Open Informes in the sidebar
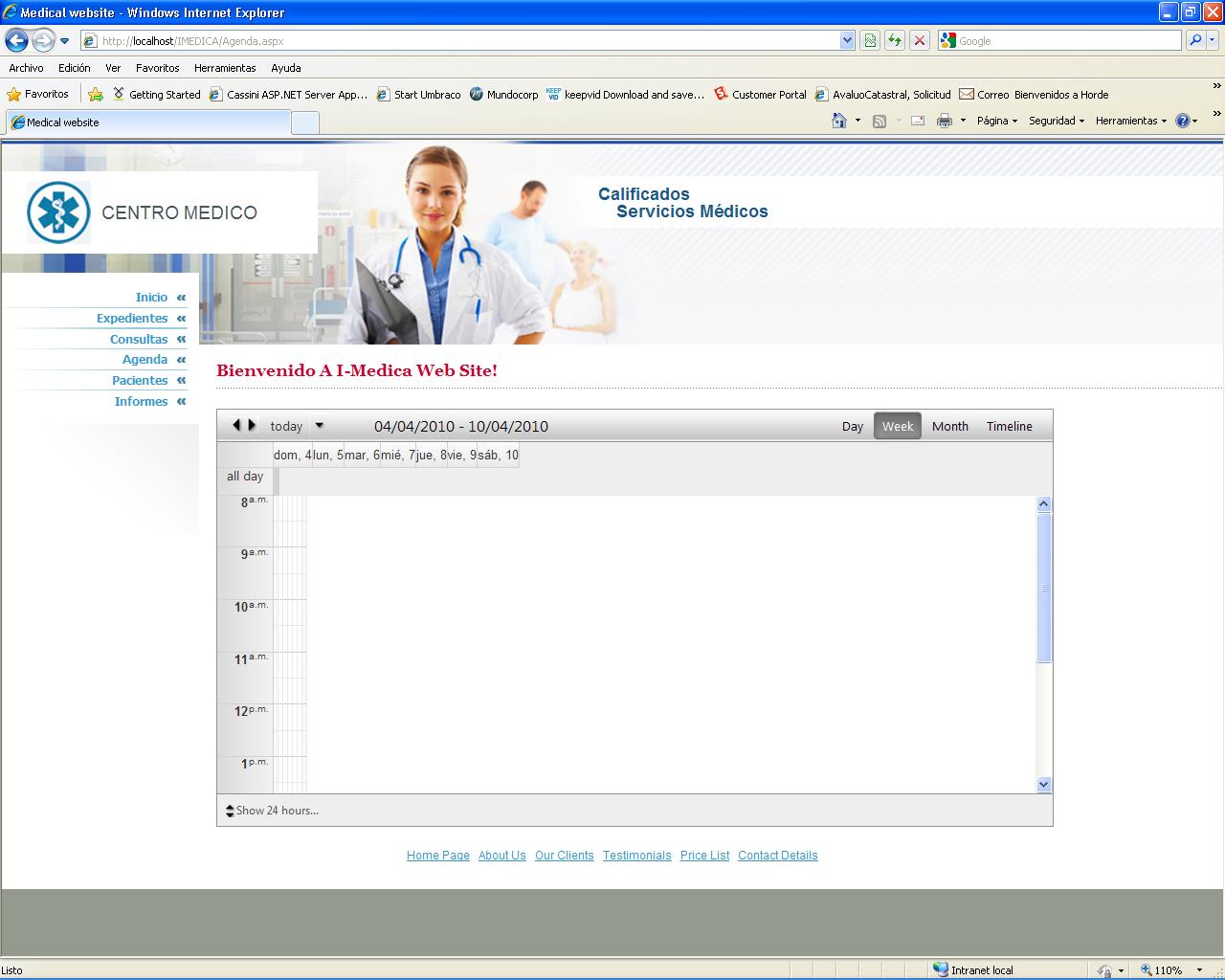Image resolution: width=1225 pixels, height=980 pixels. tap(141, 402)
